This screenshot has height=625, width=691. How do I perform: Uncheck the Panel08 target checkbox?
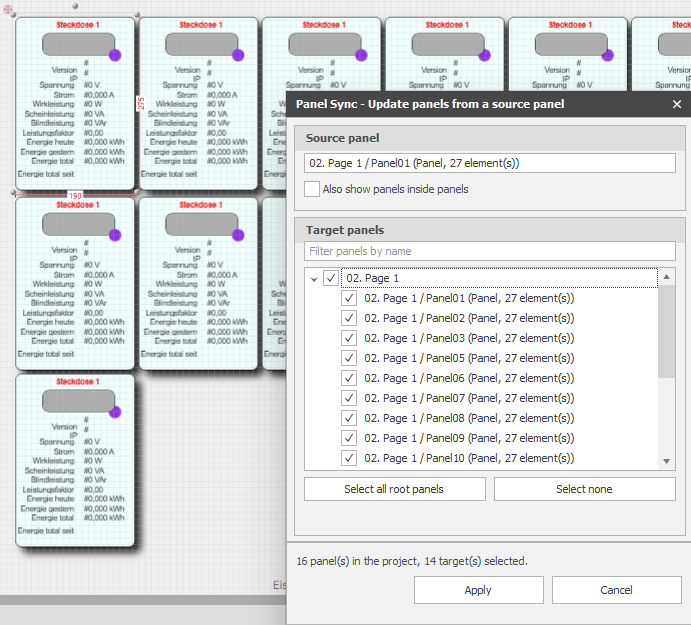click(x=349, y=418)
